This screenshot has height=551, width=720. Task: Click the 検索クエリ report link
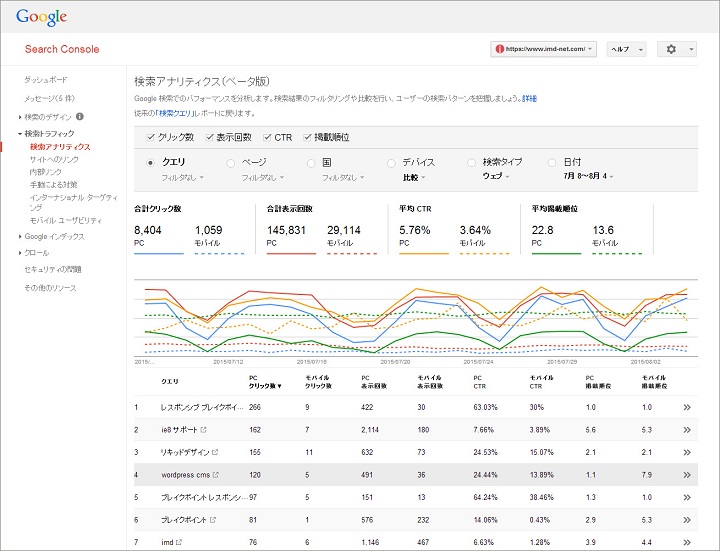click(175, 113)
